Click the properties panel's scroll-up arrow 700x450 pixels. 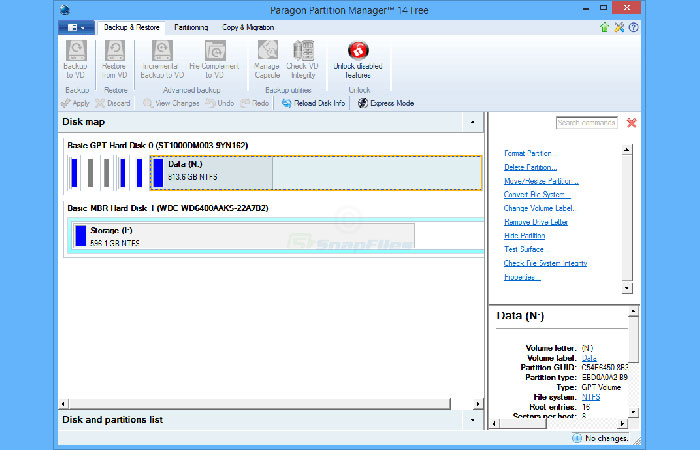pyautogui.click(x=633, y=311)
